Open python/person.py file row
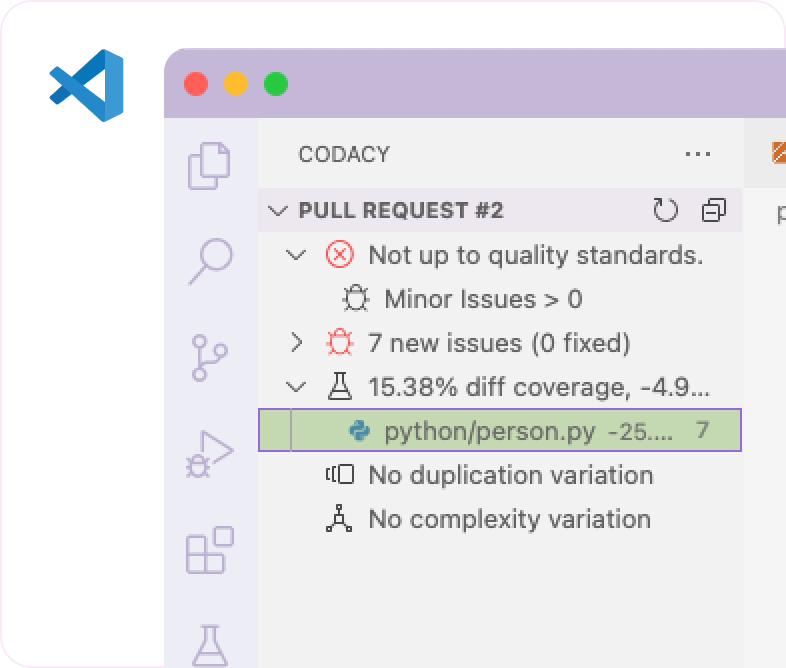The width and height of the screenshot is (786, 668). pyautogui.click(x=500, y=430)
